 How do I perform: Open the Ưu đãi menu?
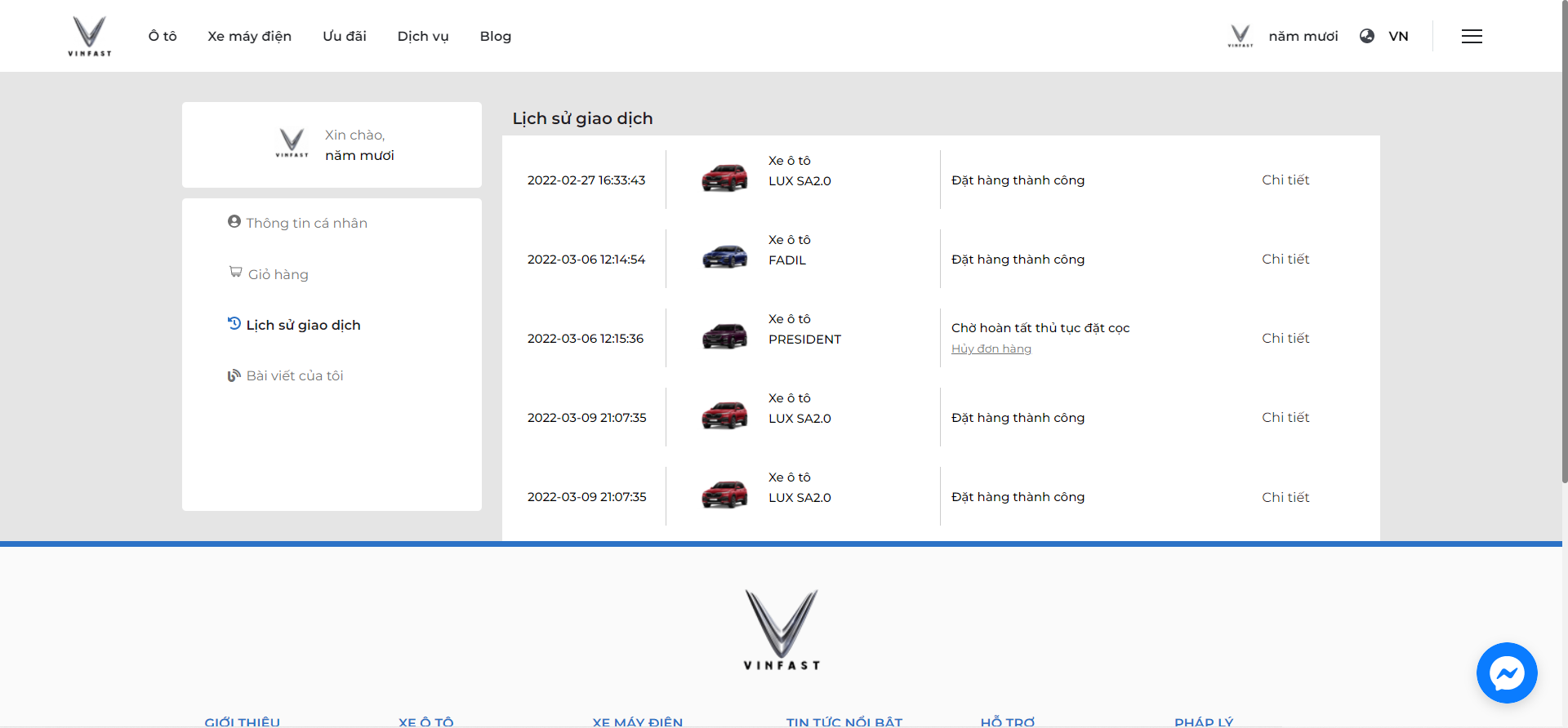(x=345, y=36)
